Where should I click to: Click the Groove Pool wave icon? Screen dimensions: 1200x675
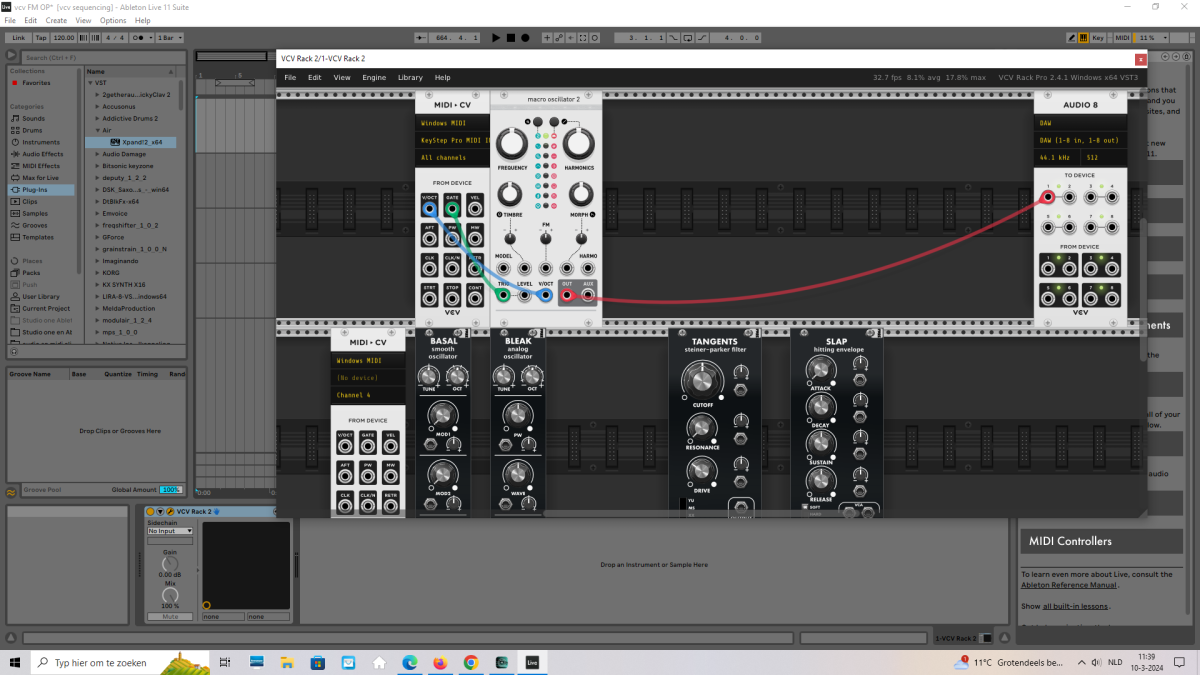point(11,491)
